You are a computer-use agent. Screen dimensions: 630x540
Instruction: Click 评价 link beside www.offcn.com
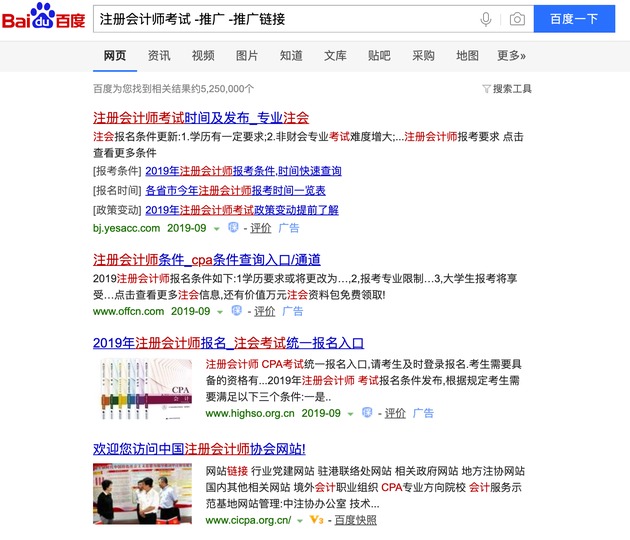(264, 311)
